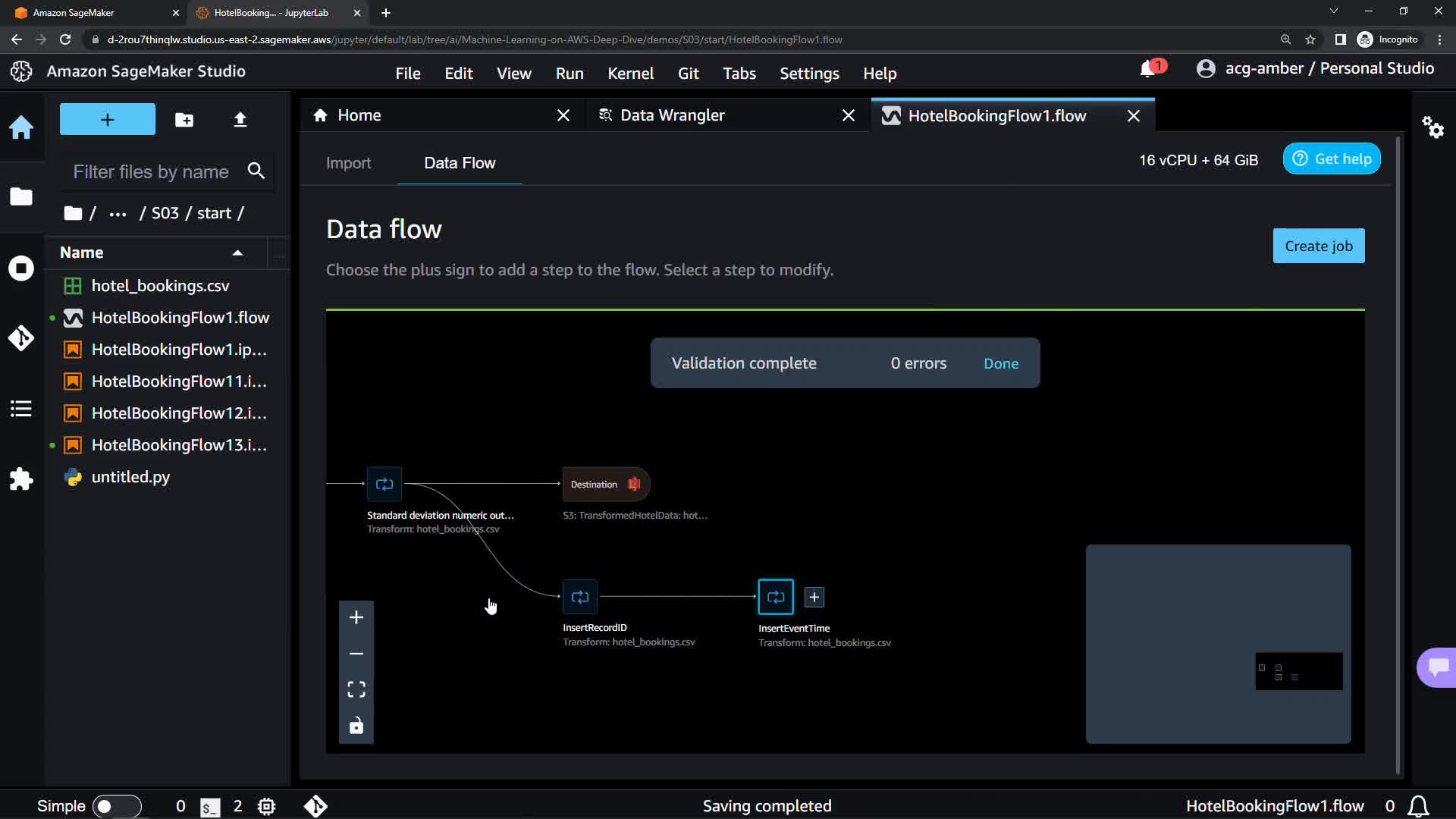Switch to the Import tab
This screenshot has width=1456, height=819.
pos(348,163)
